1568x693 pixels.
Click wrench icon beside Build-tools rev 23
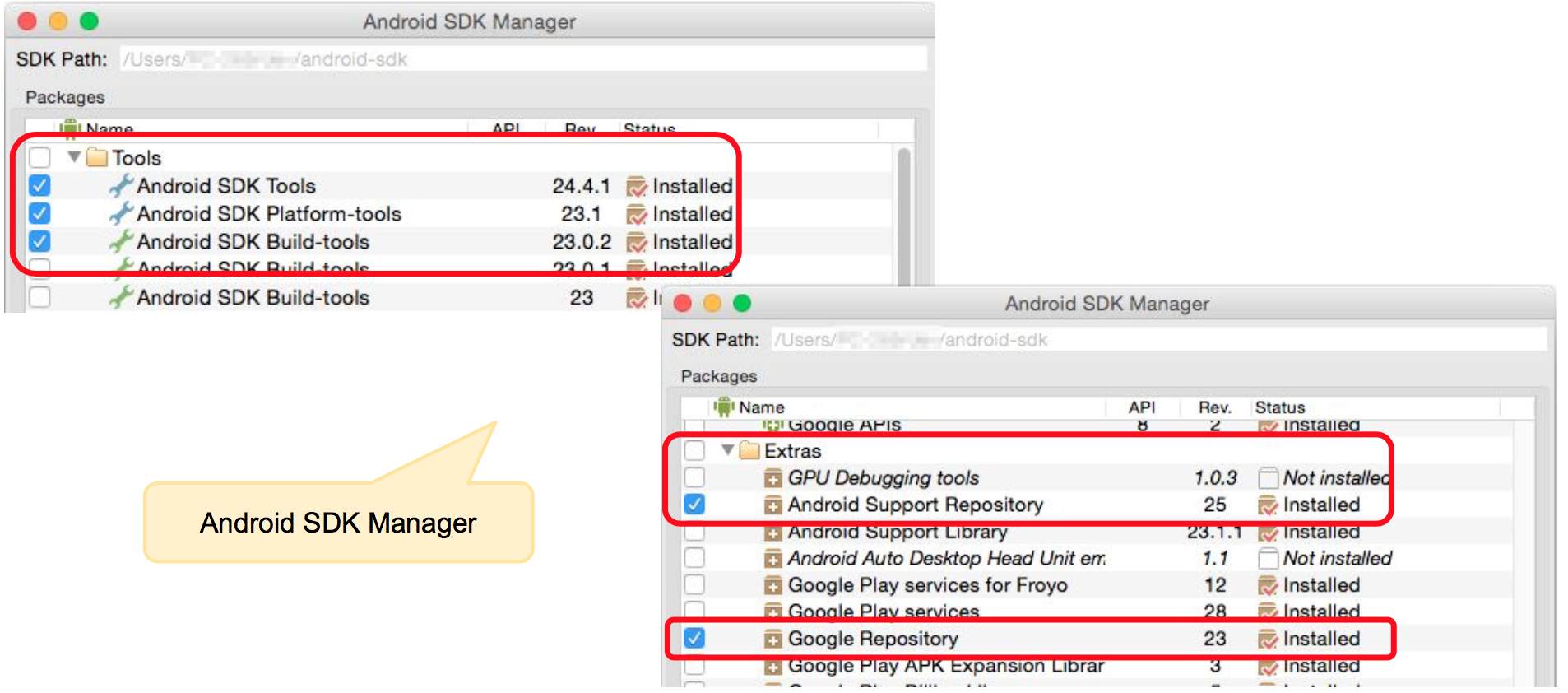tap(121, 297)
